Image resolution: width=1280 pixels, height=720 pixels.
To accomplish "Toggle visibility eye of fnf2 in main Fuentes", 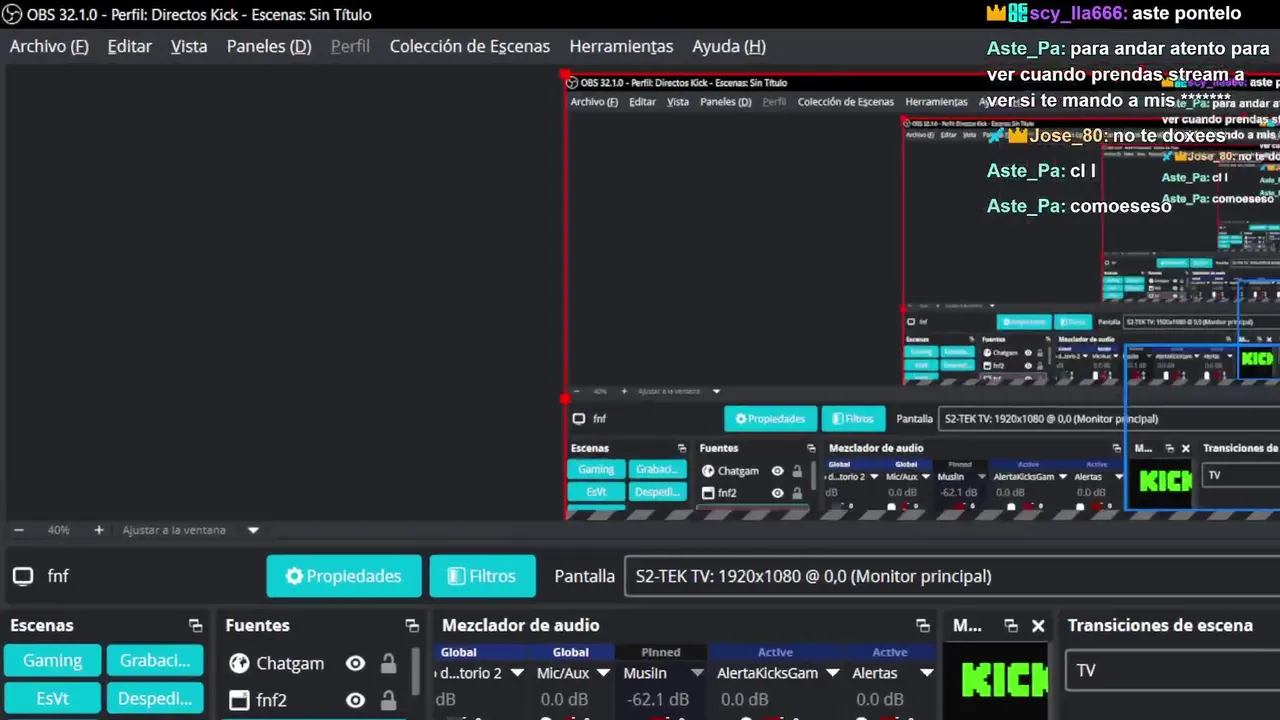I will click(x=355, y=700).
